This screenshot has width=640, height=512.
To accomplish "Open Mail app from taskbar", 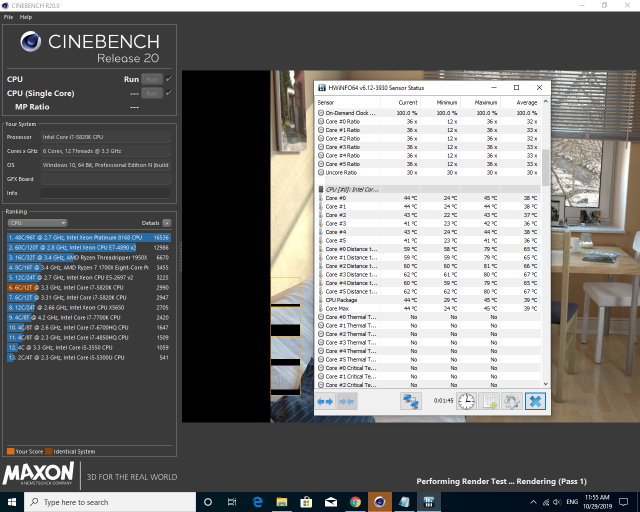I will coord(331,502).
